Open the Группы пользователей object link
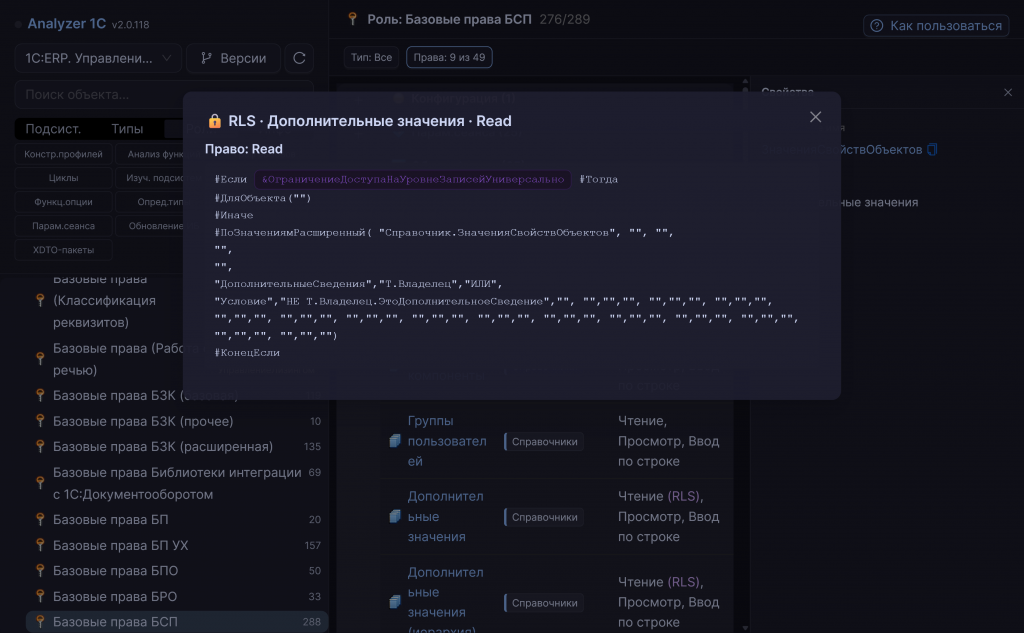The height and width of the screenshot is (633, 1024). point(447,441)
